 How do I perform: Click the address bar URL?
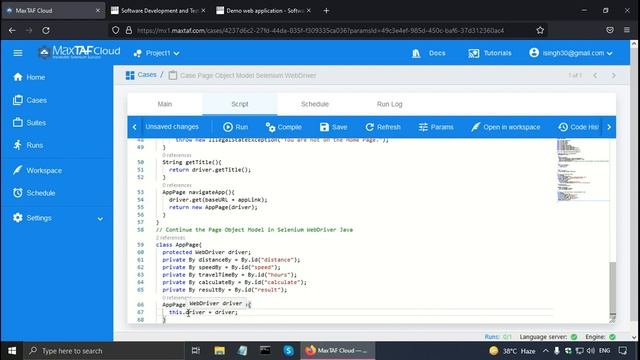click(320, 31)
